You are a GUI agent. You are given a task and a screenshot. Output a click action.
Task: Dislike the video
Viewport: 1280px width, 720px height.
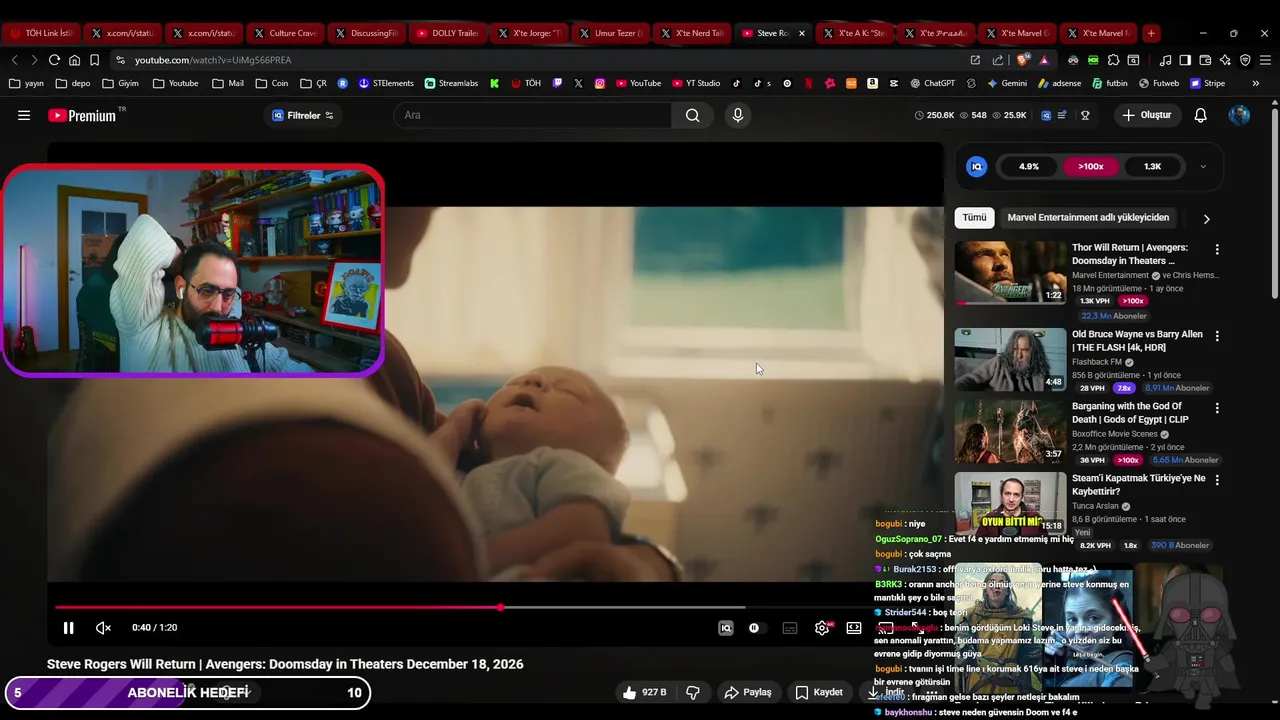point(692,692)
